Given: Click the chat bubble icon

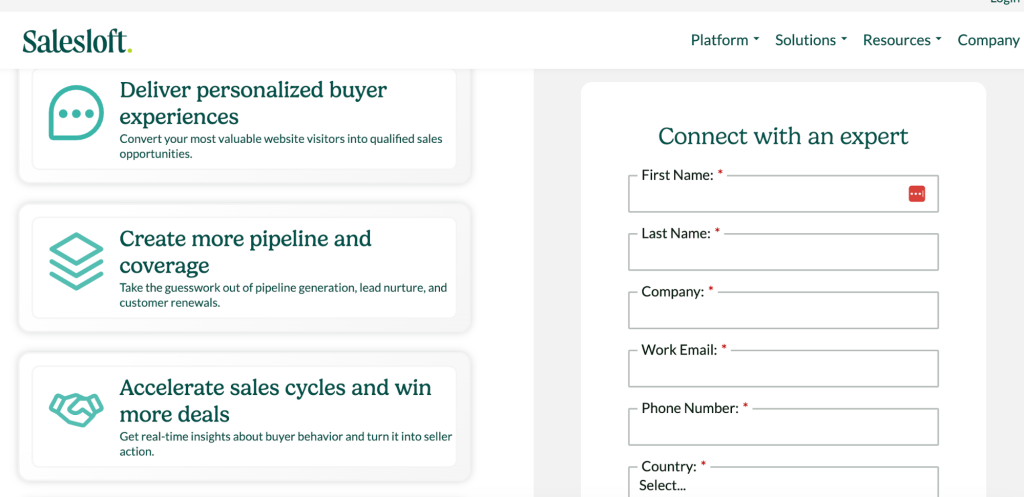Looking at the screenshot, I should pyautogui.click(x=76, y=113).
